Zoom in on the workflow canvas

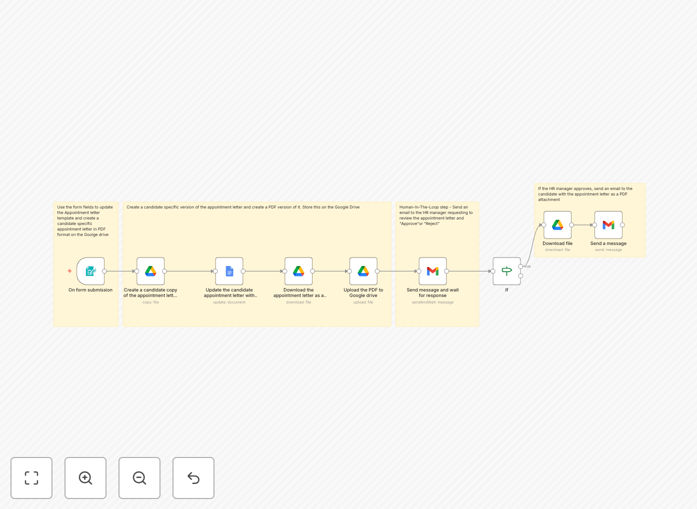[85, 478]
